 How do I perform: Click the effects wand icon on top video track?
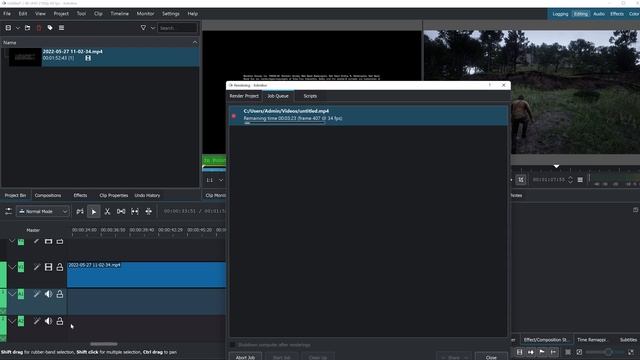point(36,241)
